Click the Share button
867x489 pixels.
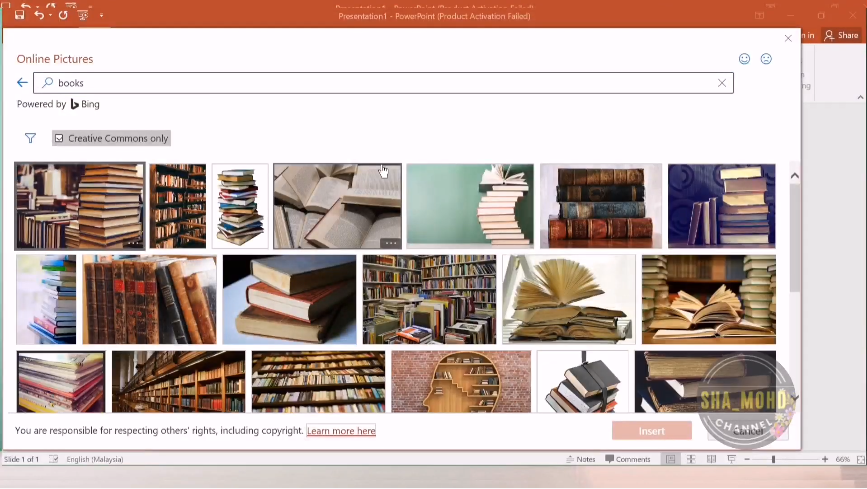[842, 35]
